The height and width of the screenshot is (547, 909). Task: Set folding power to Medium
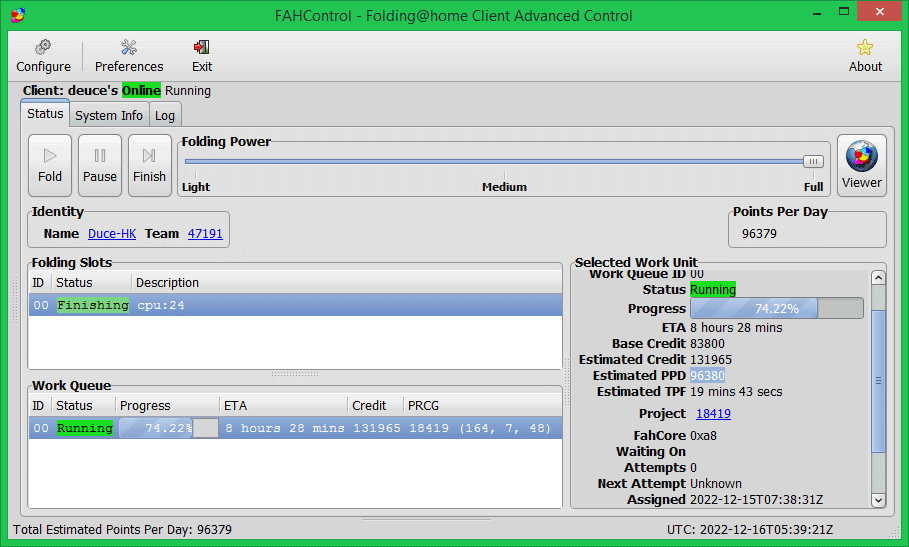(x=504, y=187)
